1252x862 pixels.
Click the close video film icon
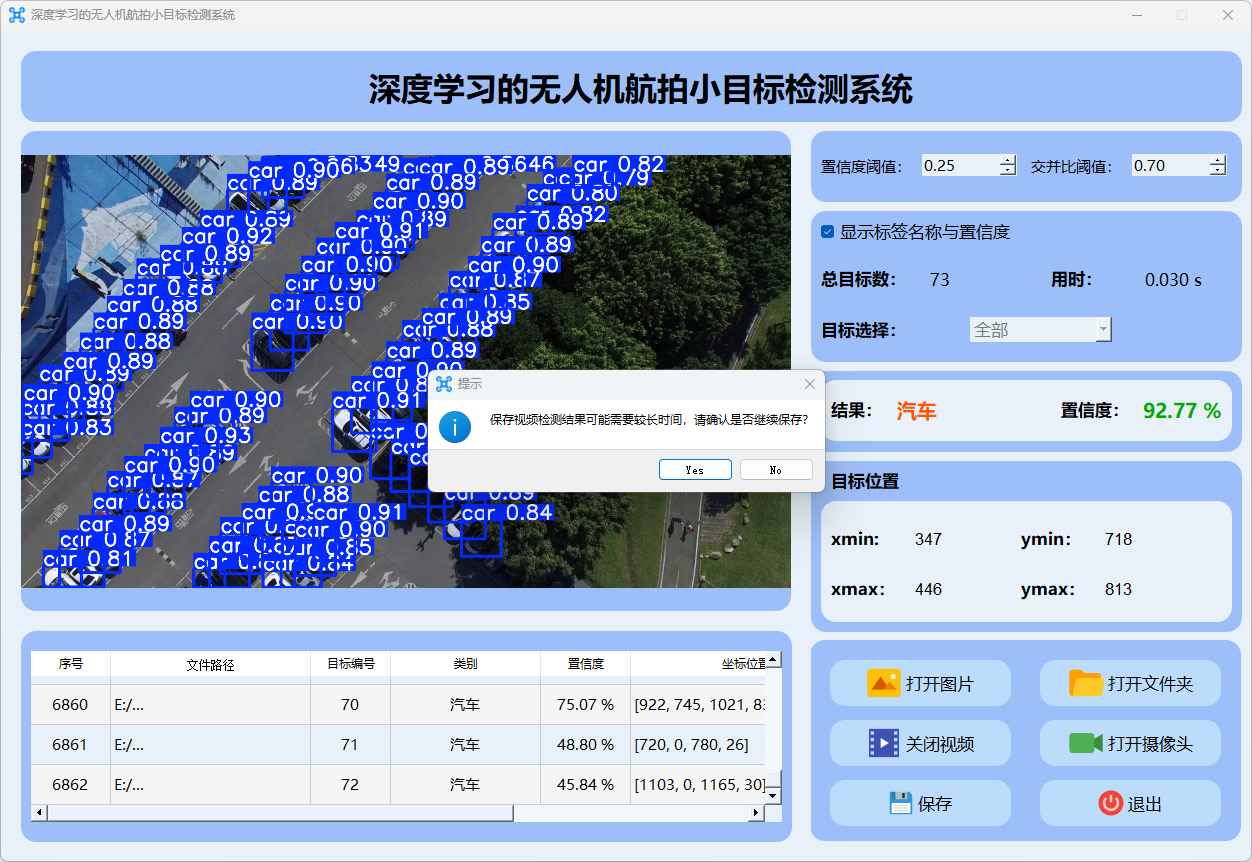[x=884, y=743]
